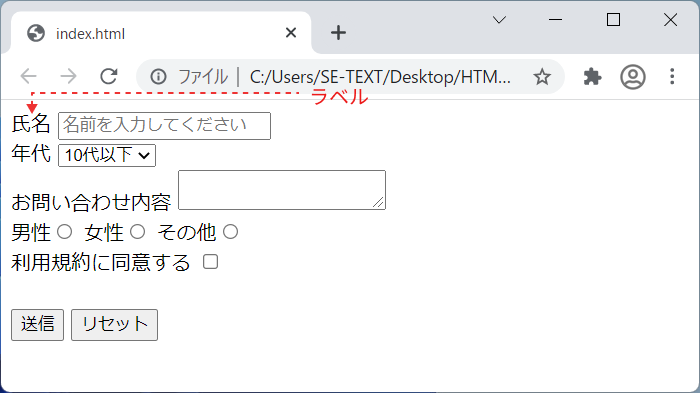The width and height of the screenshot is (700, 393).
Task: Bookmark this page with the star icon
Action: coord(542,77)
